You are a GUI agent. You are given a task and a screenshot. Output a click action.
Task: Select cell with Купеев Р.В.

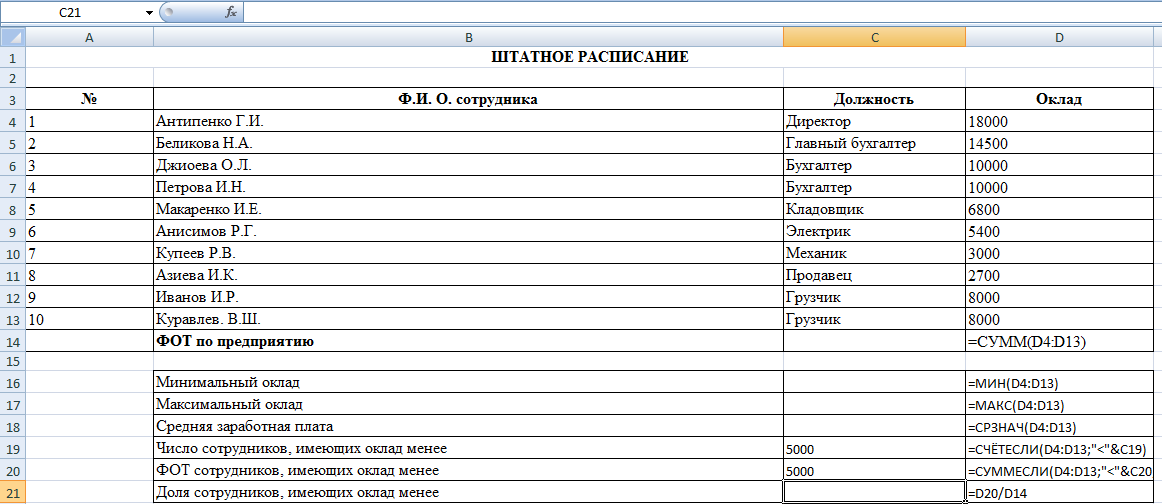[x=468, y=253]
